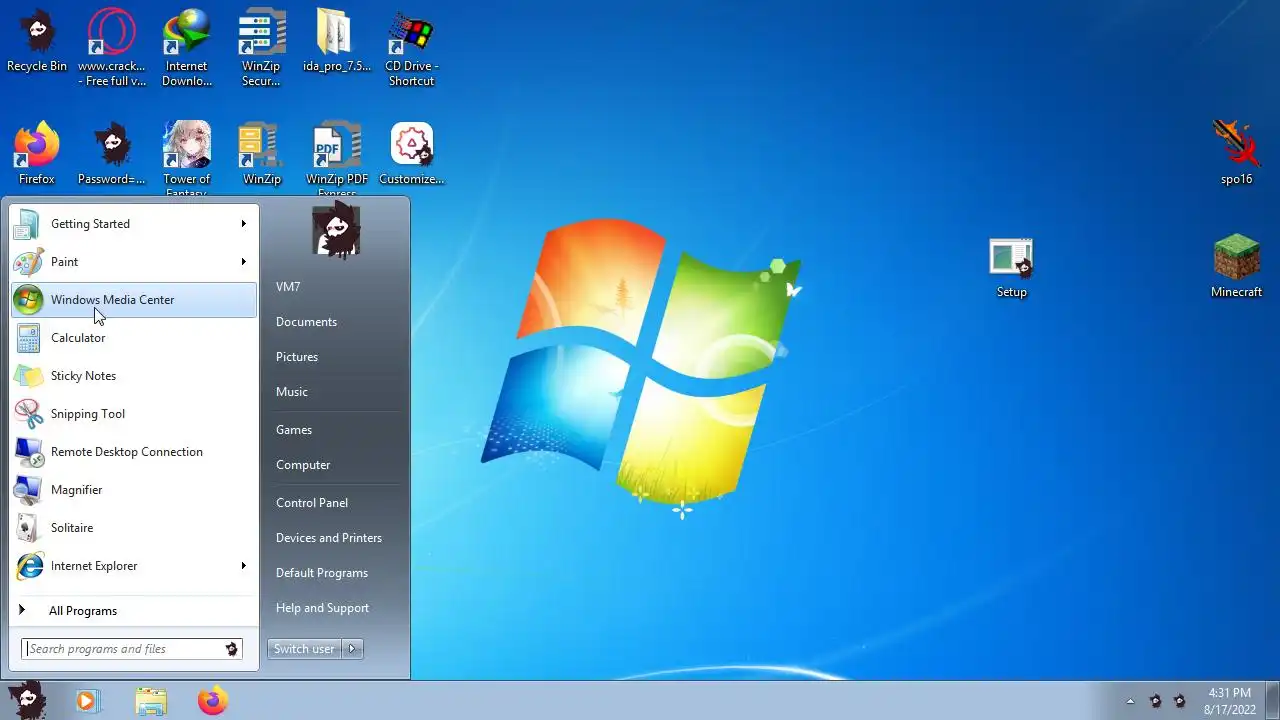1280x720 pixels.
Task: Expand All Programs list
Action: pyautogui.click(x=134, y=611)
